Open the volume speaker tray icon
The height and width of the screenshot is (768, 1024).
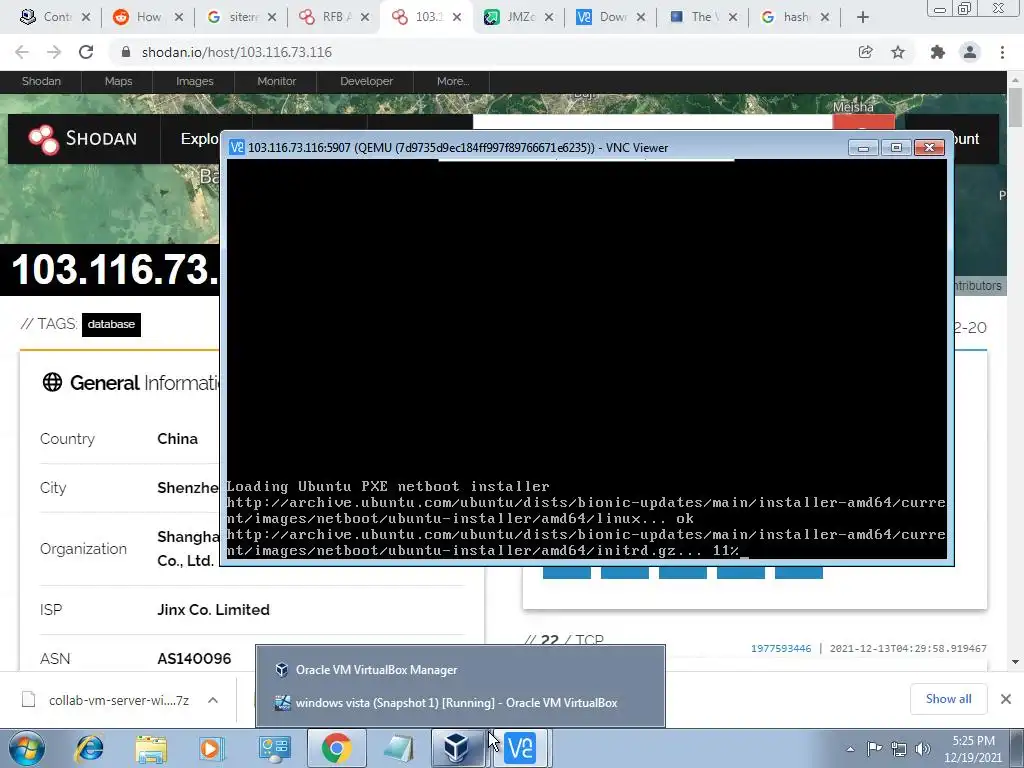point(923,749)
